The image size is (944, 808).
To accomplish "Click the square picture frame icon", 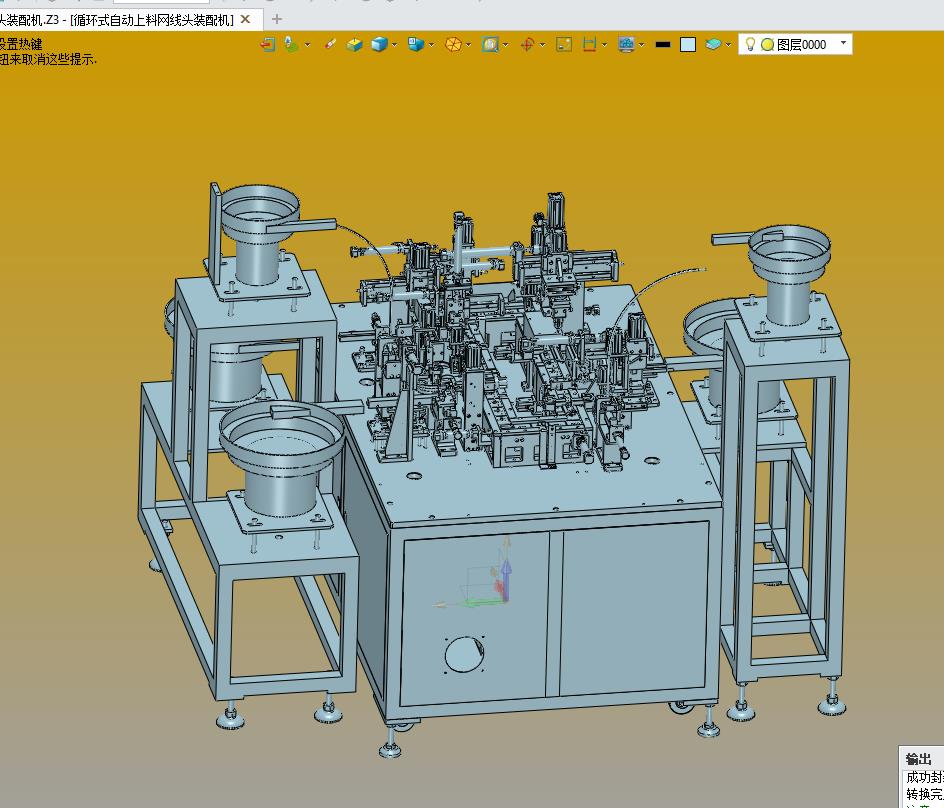I will (x=564, y=45).
